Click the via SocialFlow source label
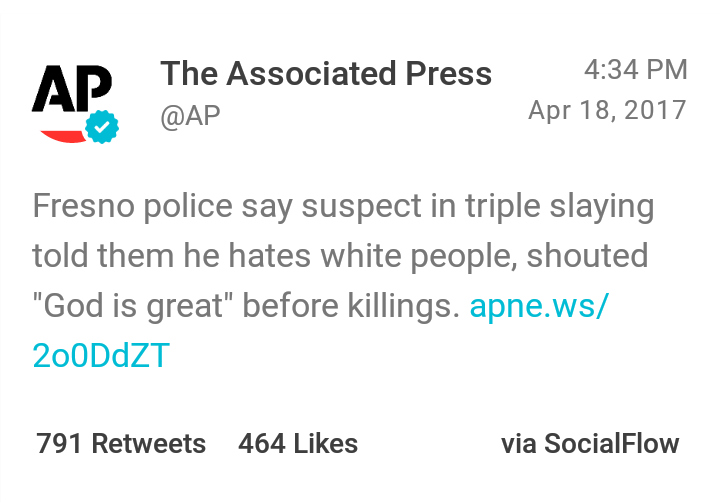 coord(590,444)
